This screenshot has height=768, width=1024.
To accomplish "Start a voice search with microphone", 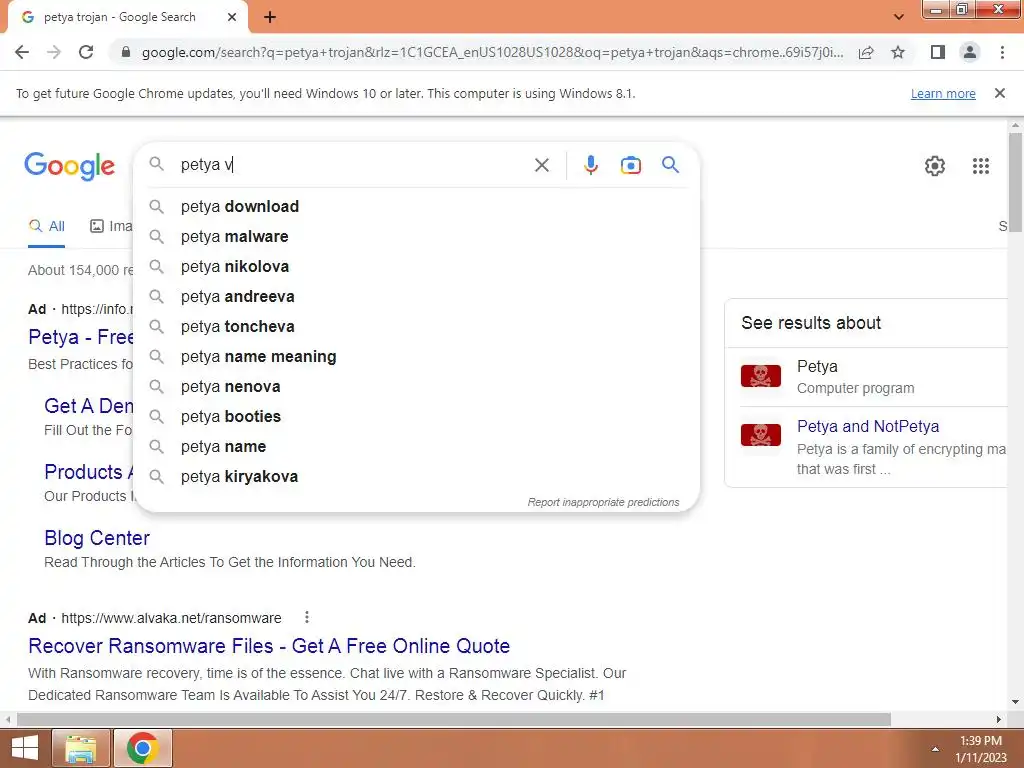I will 590,165.
